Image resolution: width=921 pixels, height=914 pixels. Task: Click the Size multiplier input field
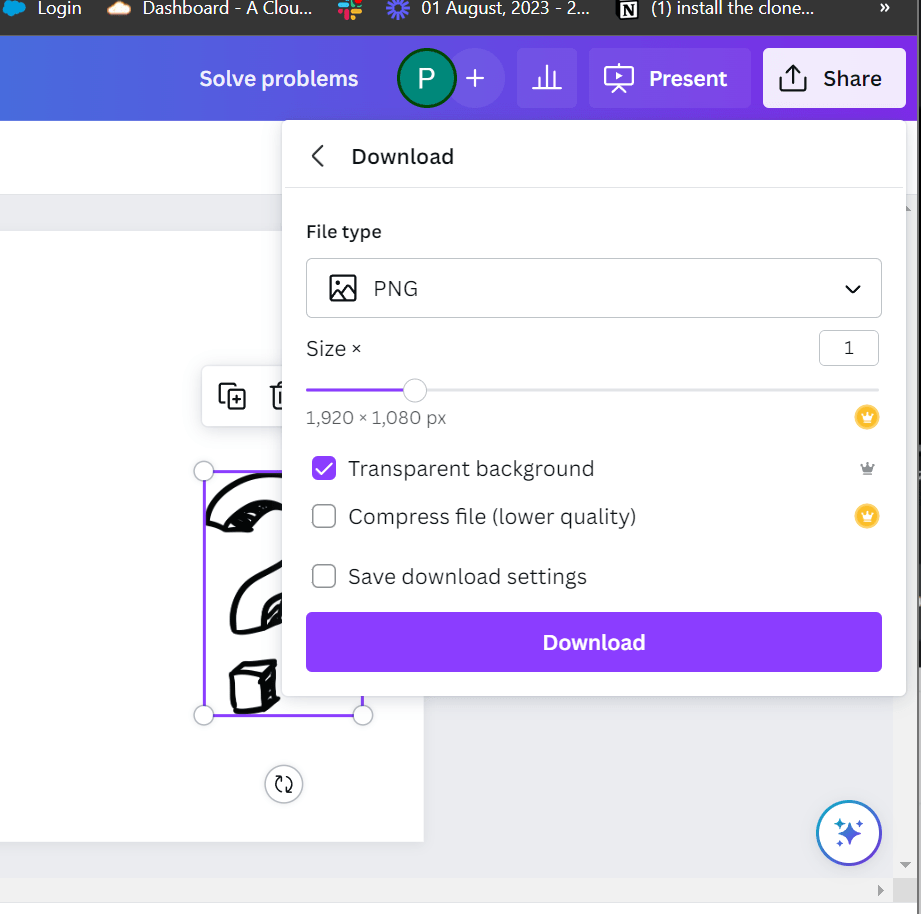[x=848, y=348]
